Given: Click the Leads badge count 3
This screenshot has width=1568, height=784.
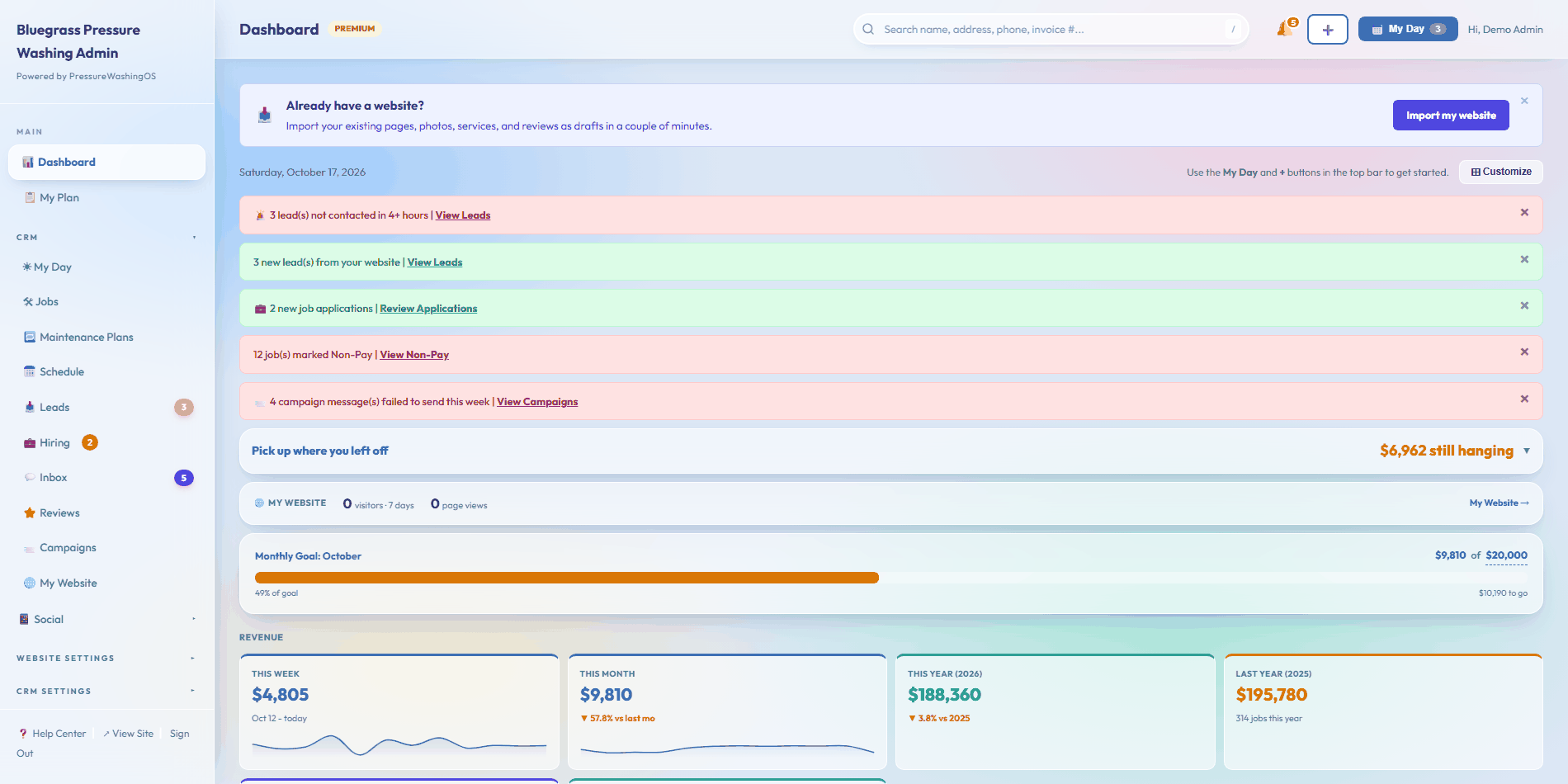Looking at the screenshot, I should 184,407.
